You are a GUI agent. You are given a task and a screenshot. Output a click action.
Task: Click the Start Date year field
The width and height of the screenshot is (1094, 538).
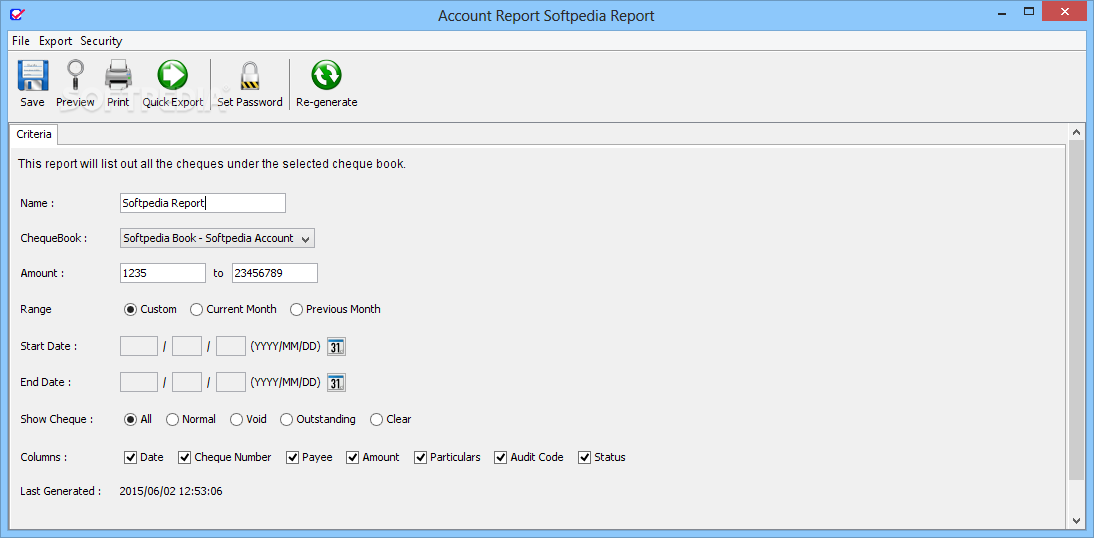click(139, 346)
